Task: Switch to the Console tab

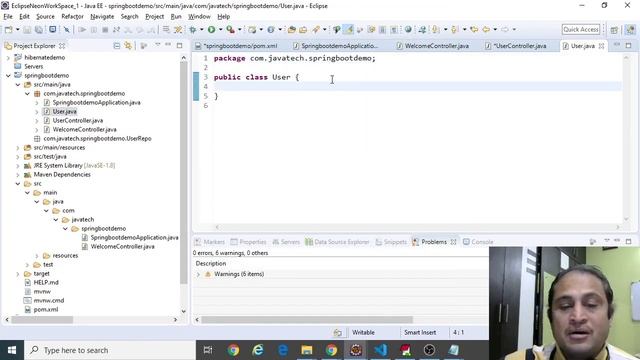Action: pos(478,242)
